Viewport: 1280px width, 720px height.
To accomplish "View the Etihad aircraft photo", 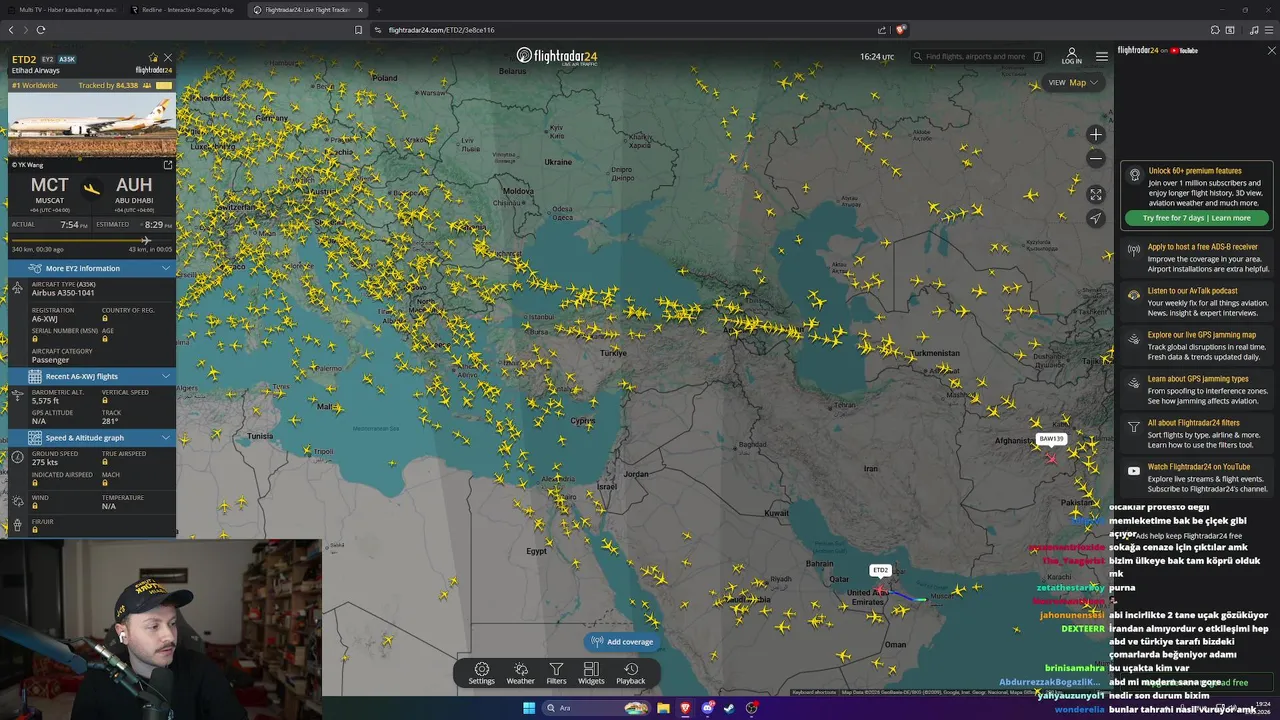I will [x=92, y=125].
